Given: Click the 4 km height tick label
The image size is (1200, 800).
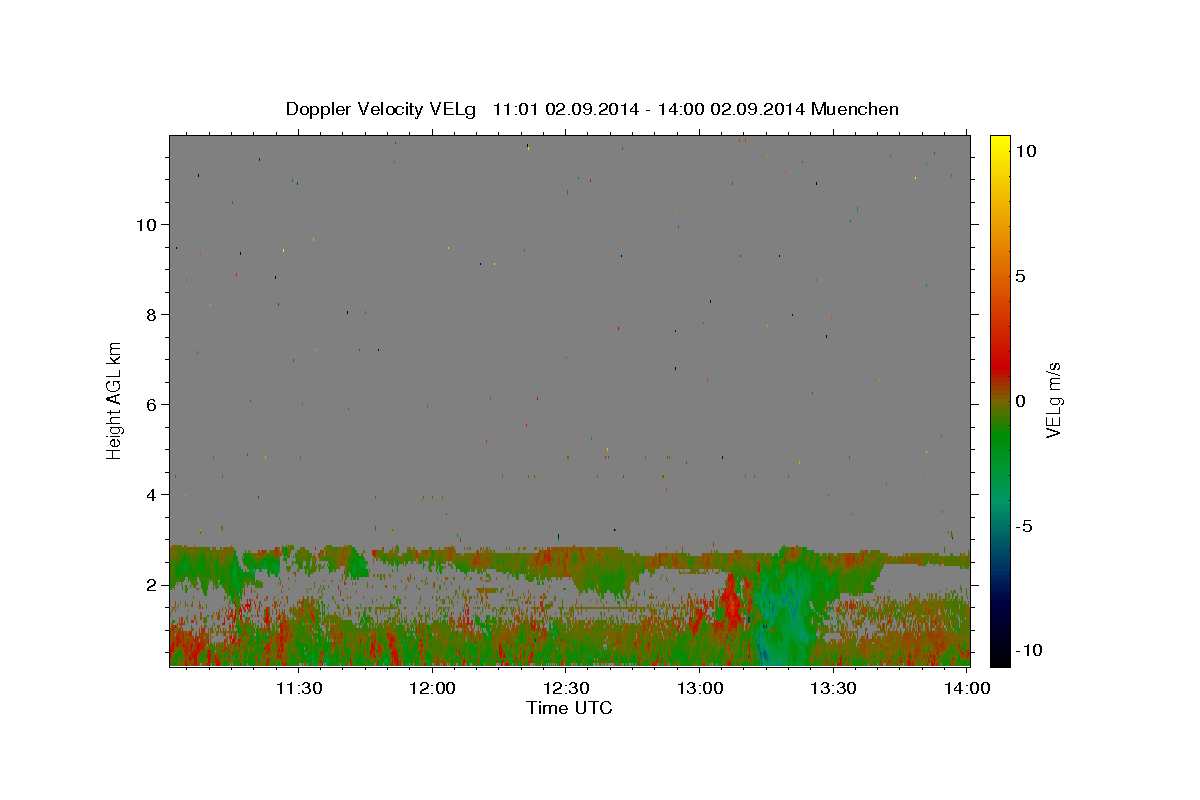Looking at the screenshot, I should pos(152,494).
